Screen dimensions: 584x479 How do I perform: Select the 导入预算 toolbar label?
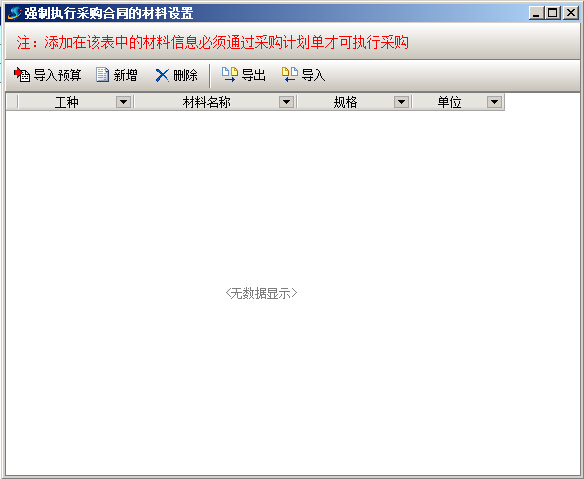(57, 75)
